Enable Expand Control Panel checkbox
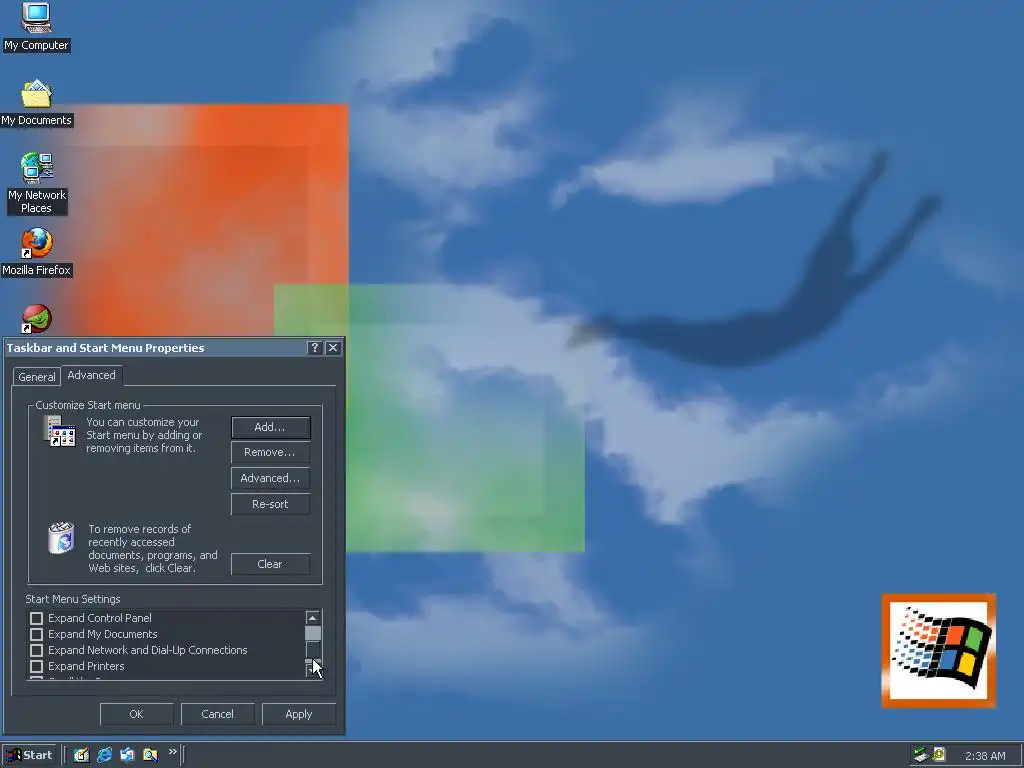This screenshot has width=1024, height=768. pyautogui.click(x=37, y=618)
